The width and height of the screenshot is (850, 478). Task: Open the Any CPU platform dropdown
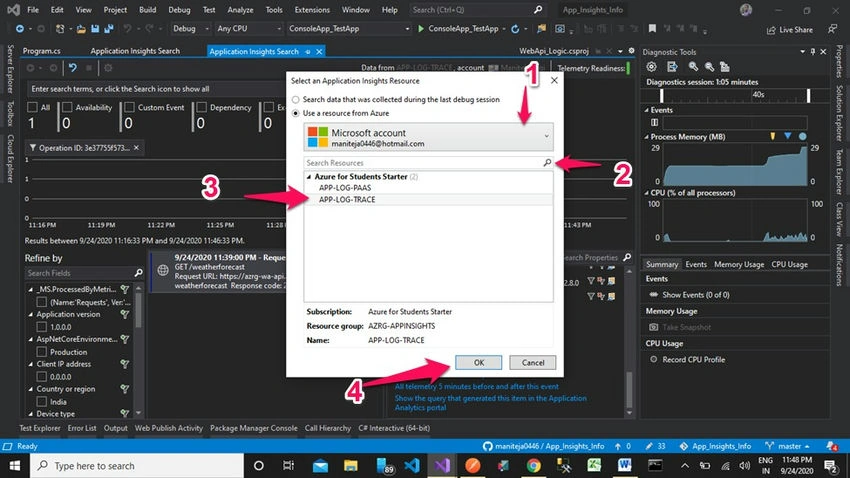[248, 29]
